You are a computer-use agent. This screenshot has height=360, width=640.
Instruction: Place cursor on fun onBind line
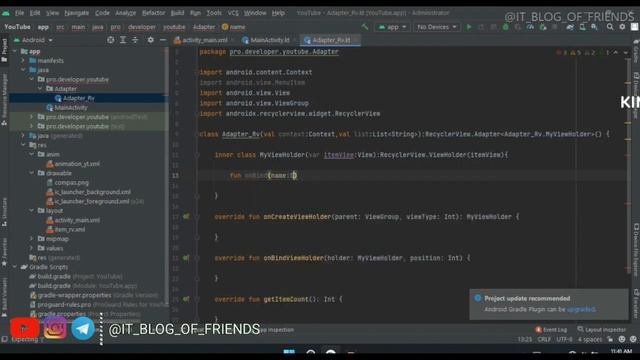(263, 176)
